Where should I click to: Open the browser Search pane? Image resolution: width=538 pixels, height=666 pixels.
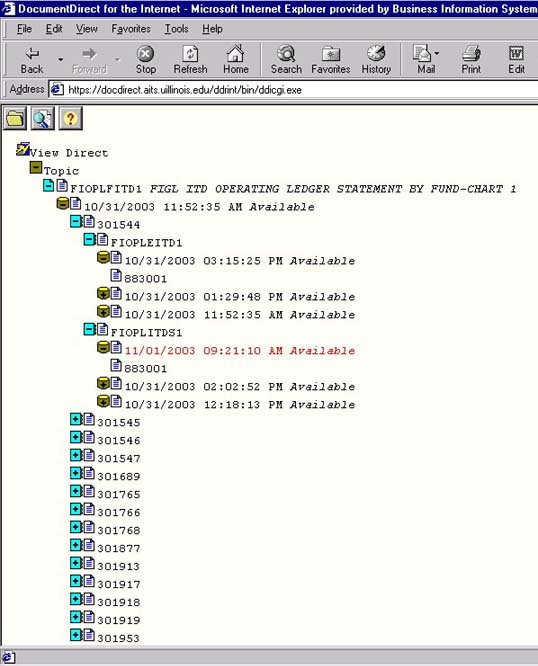pos(286,60)
